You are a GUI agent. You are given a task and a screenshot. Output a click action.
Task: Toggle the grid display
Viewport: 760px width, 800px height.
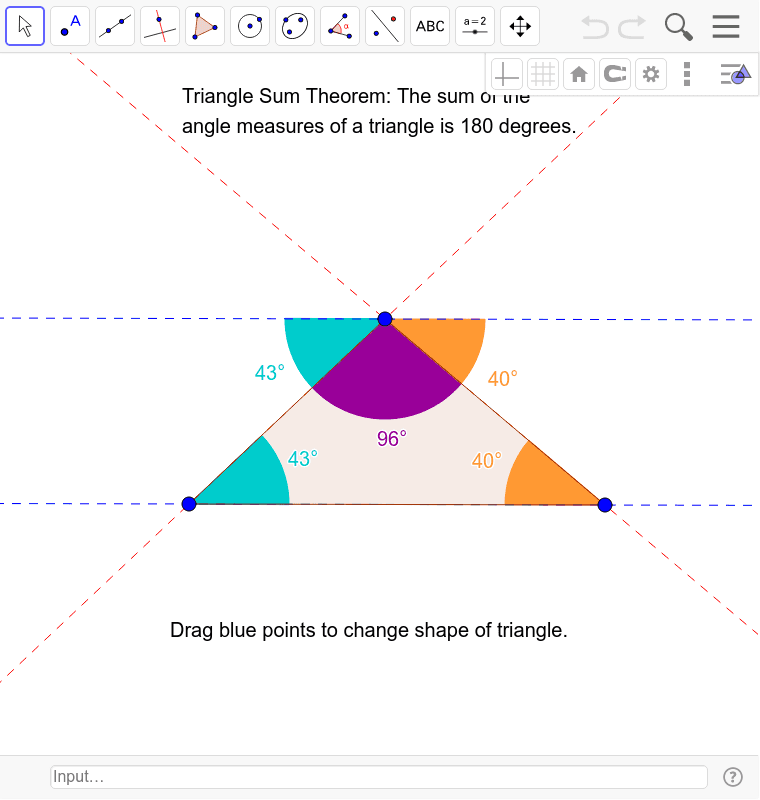(543, 74)
